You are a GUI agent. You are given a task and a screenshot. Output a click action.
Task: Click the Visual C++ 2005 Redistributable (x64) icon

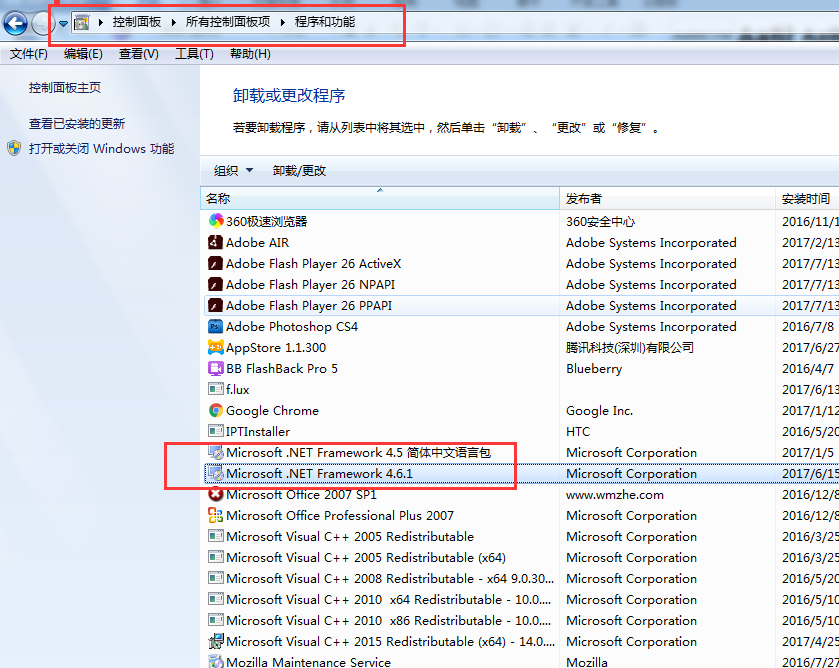(216, 557)
